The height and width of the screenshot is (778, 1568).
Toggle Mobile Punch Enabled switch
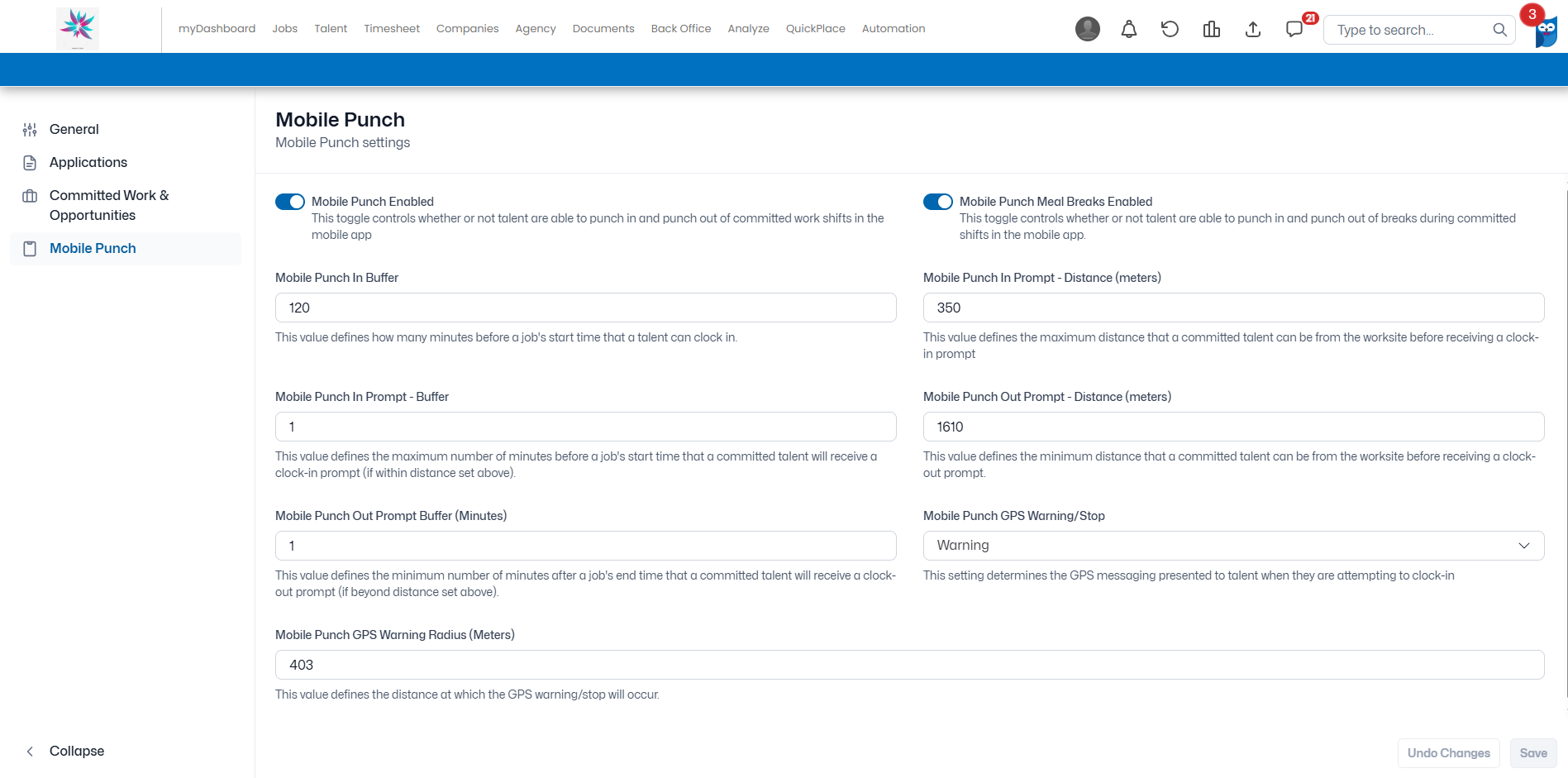coord(290,202)
